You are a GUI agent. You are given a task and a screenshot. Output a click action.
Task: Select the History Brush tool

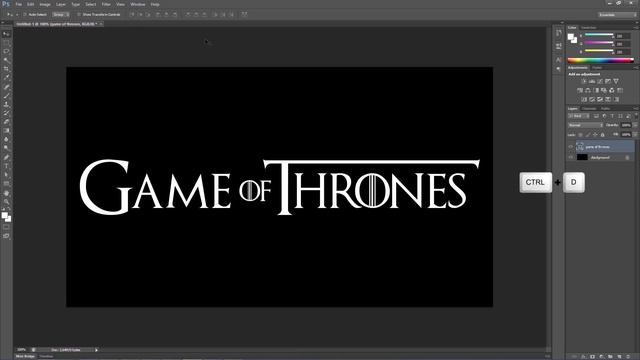coord(6,113)
